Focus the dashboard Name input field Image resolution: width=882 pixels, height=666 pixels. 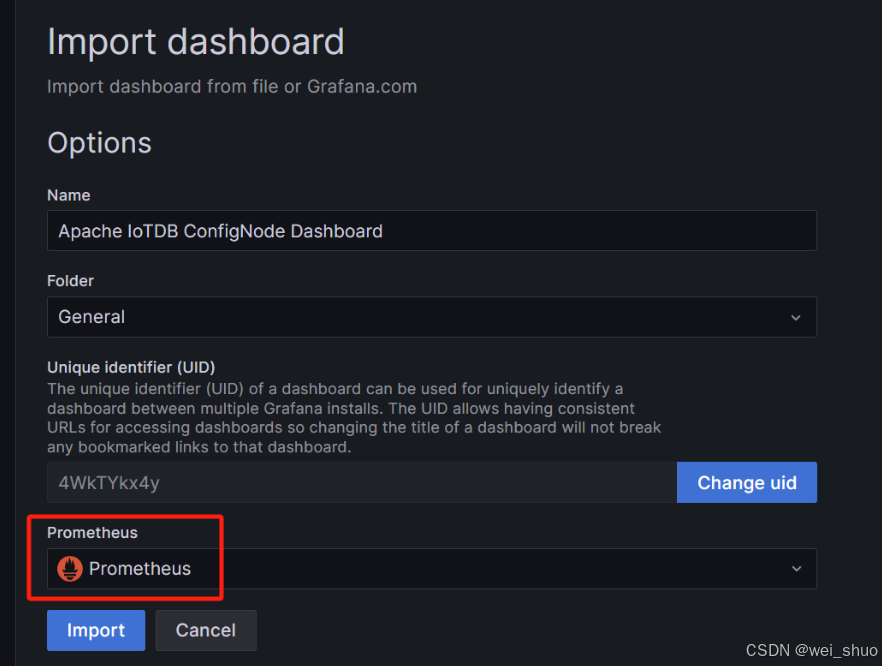click(430, 231)
